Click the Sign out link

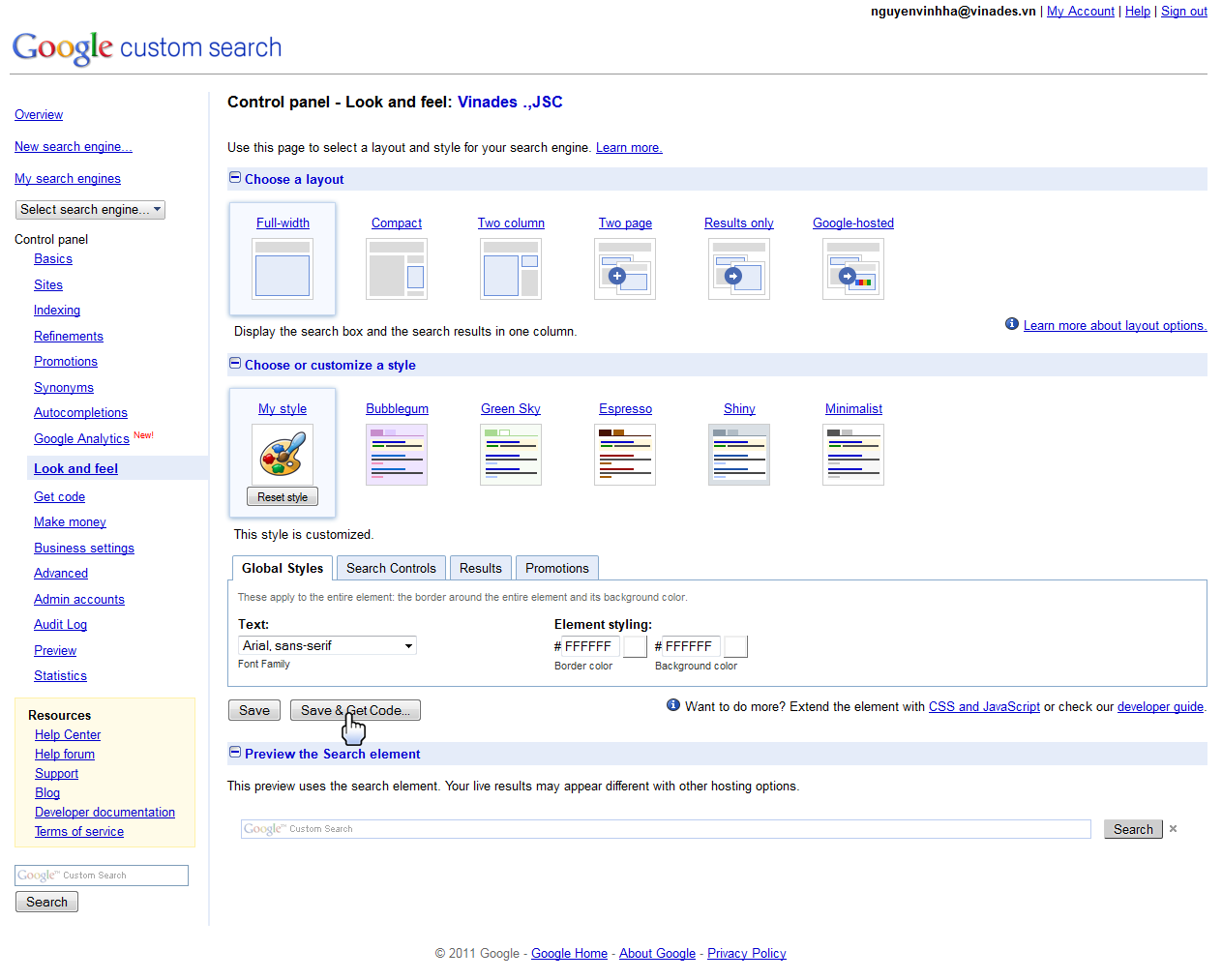(x=1184, y=11)
